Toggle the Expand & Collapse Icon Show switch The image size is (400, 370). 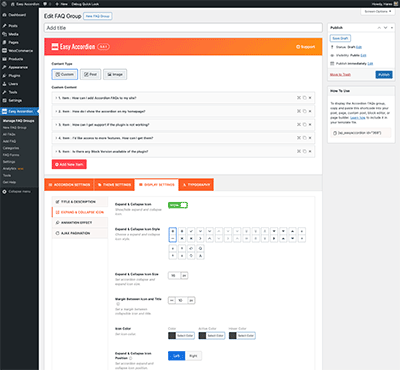[178, 205]
